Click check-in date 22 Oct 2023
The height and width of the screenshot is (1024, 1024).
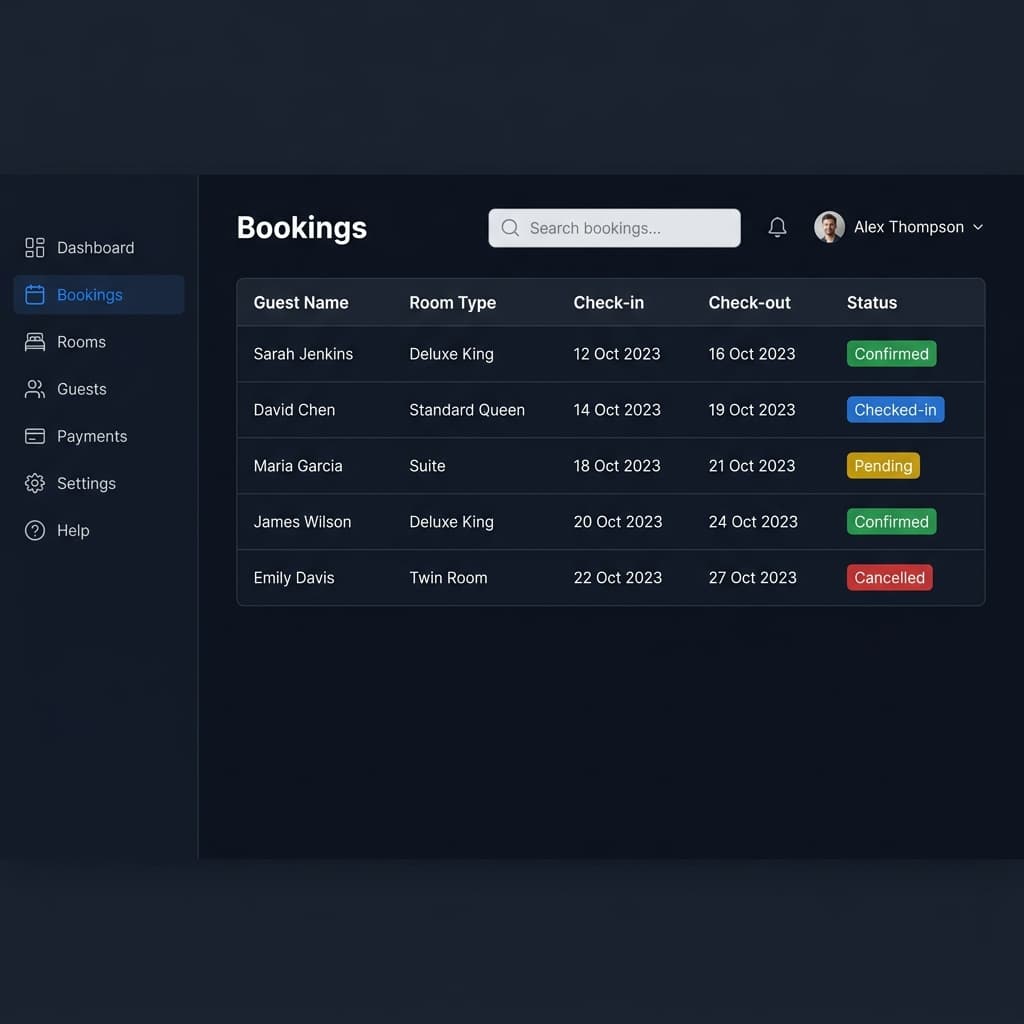click(x=618, y=577)
